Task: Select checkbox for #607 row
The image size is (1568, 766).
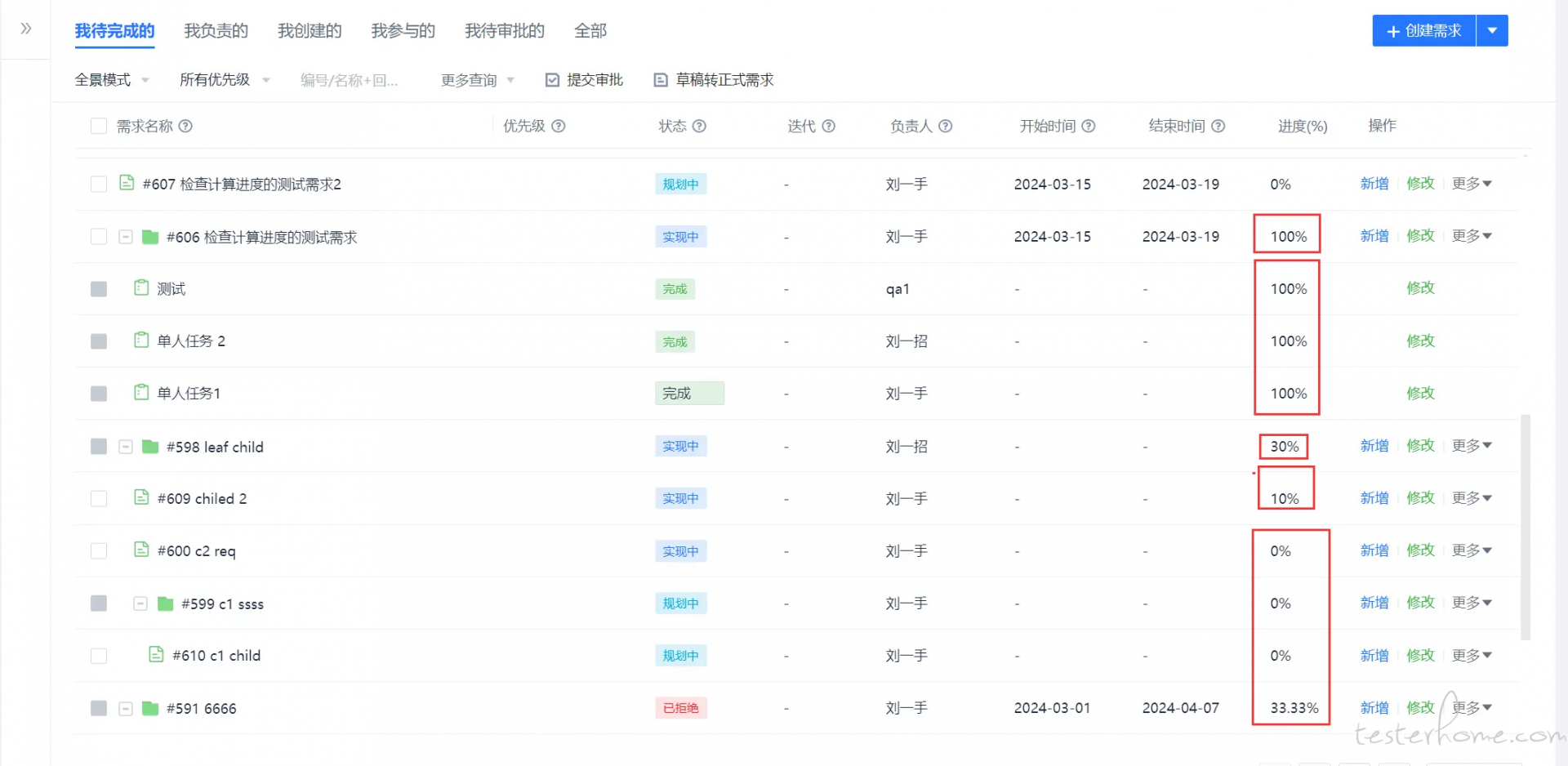Action: [x=99, y=184]
